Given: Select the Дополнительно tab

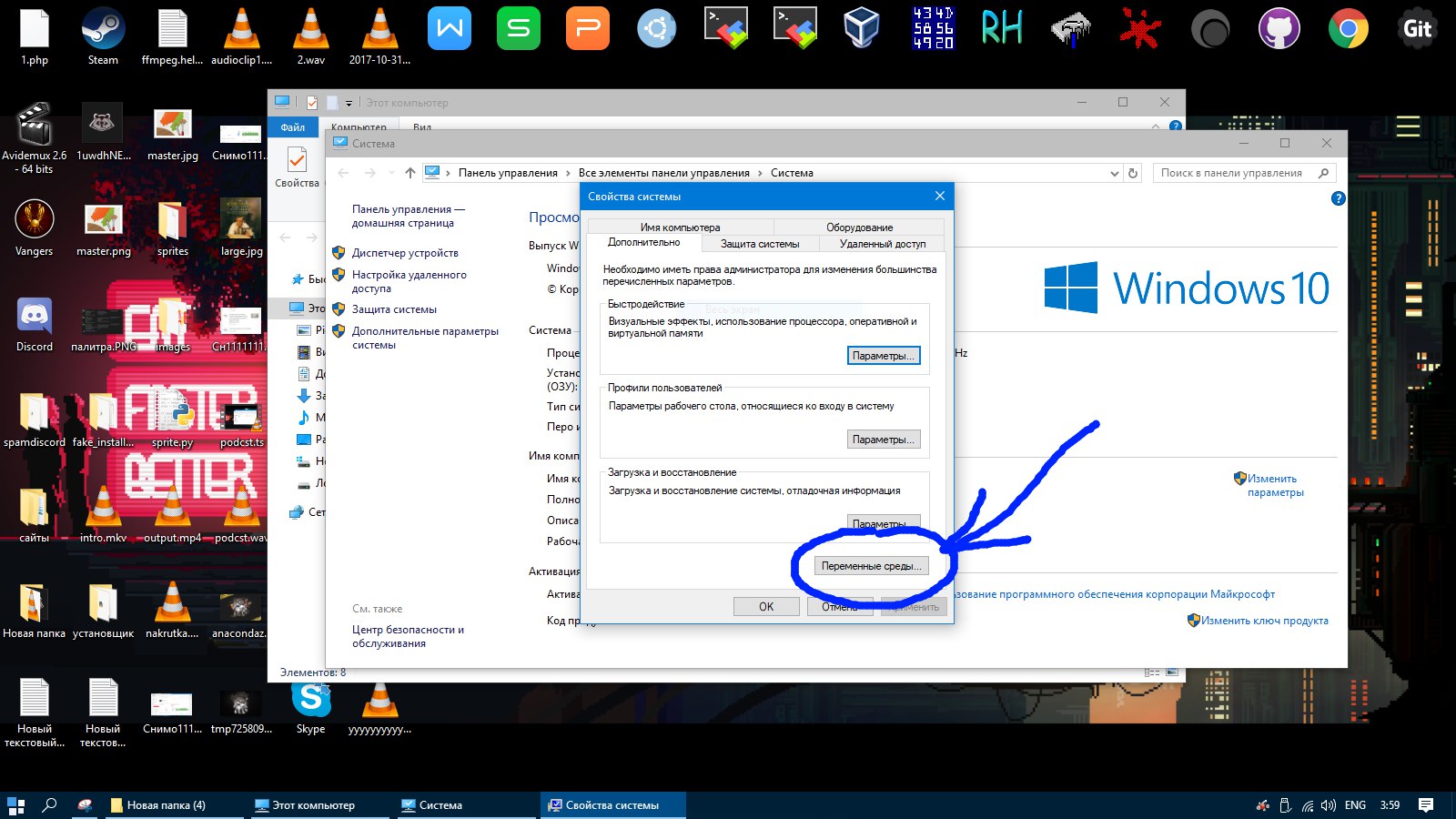Looking at the screenshot, I should [643, 243].
